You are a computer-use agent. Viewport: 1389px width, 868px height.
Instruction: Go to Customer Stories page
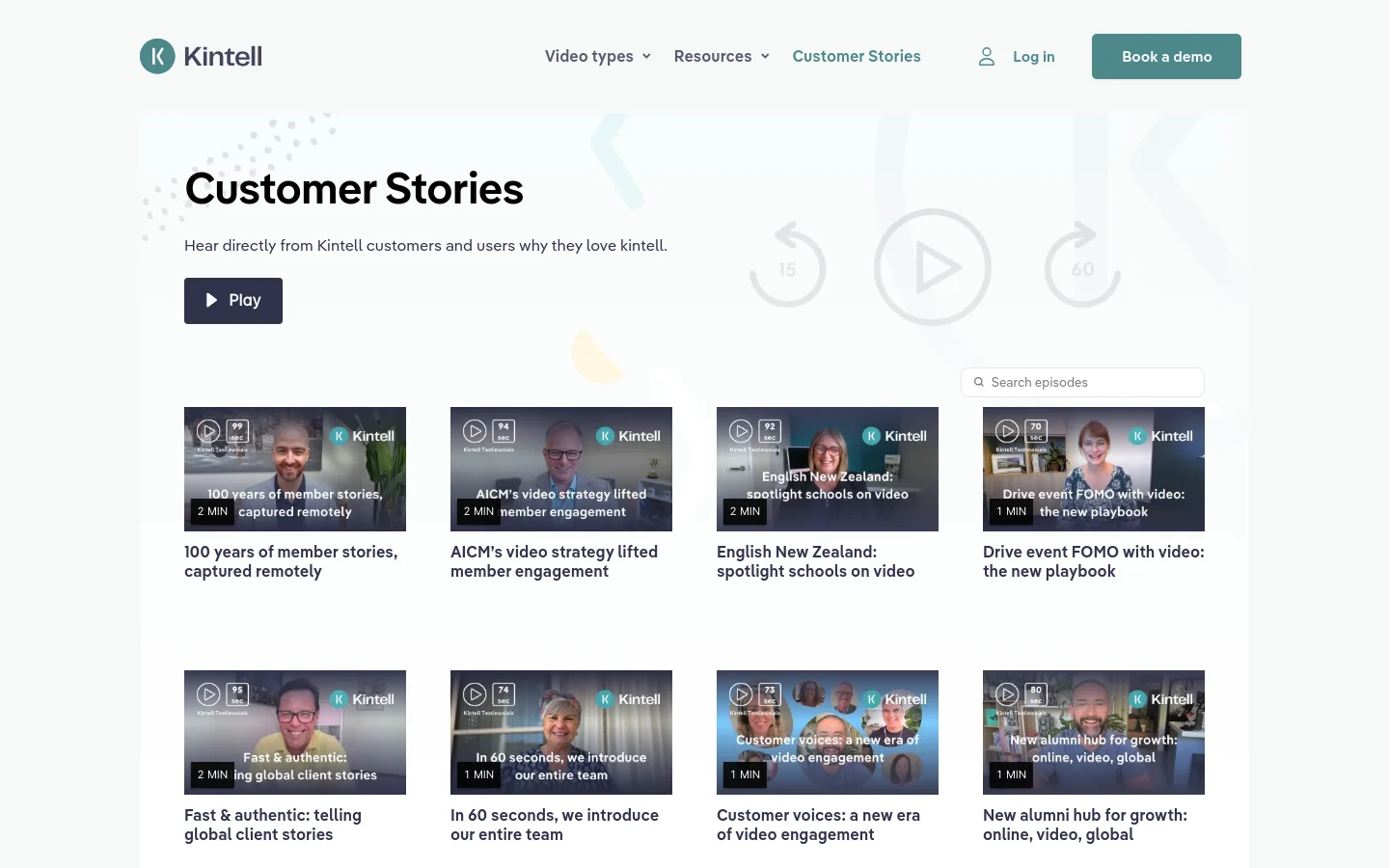click(x=857, y=56)
